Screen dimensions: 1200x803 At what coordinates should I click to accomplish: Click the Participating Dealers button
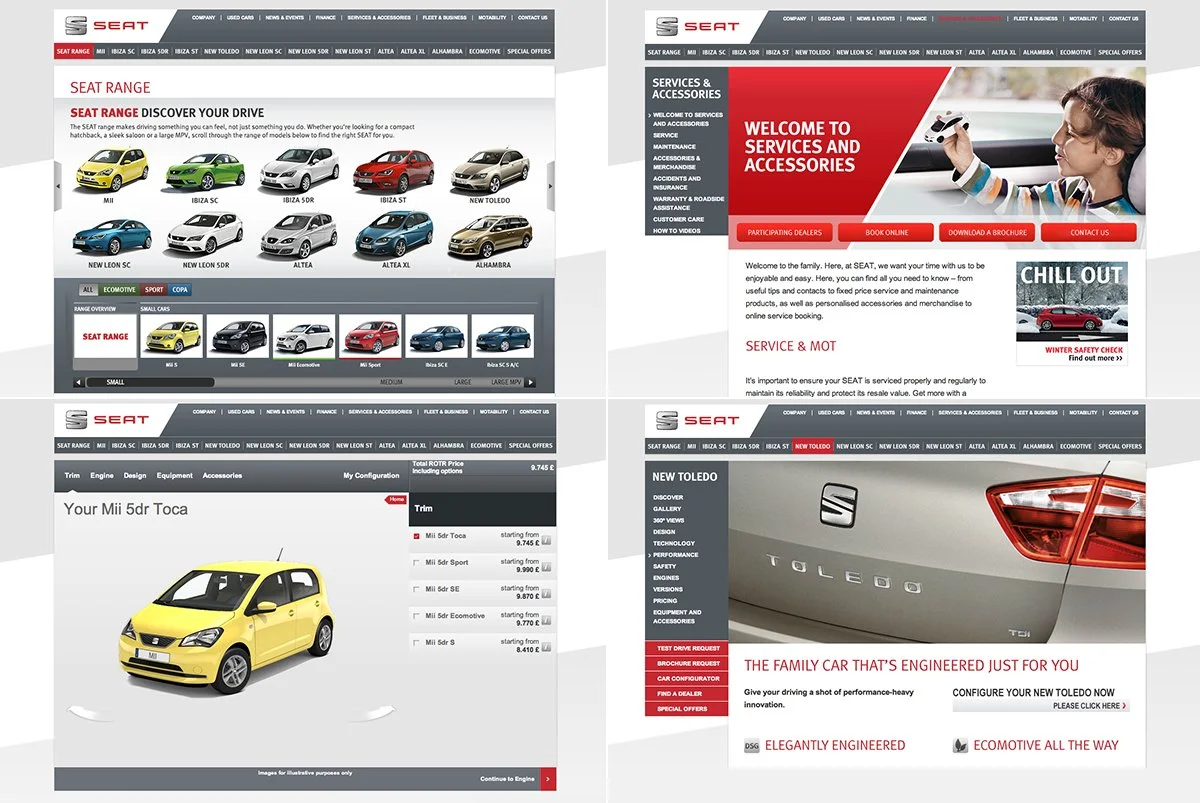click(x=785, y=232)
